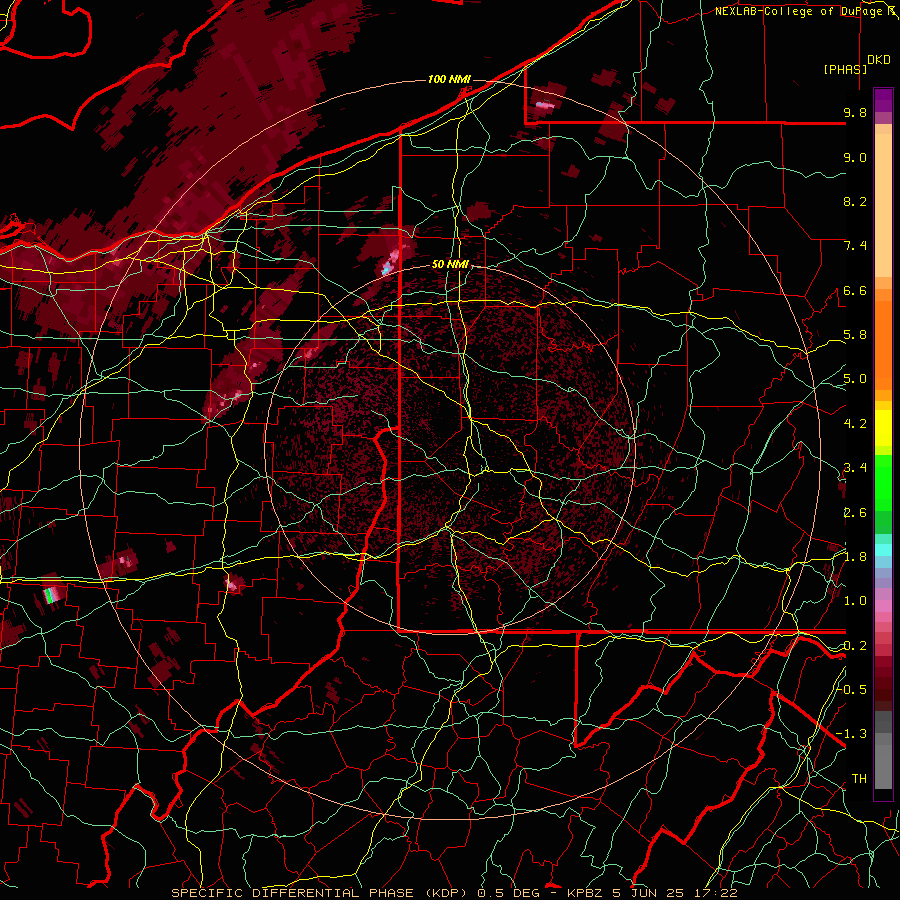
Task: Click the bright green segment of the color bar
Action: coord(883,482)
